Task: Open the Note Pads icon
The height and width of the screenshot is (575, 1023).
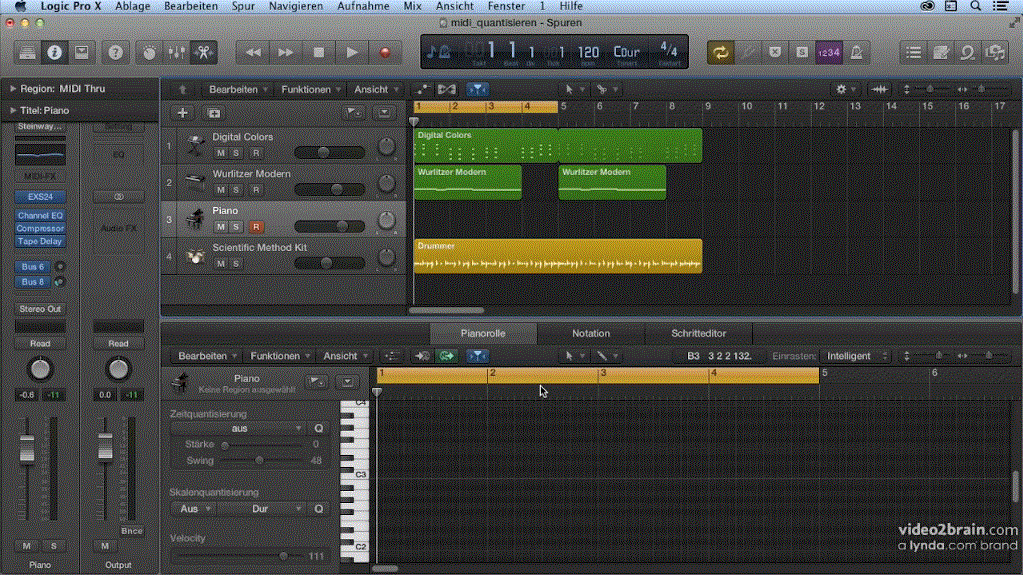Action: pyautogui.click(x=941, y=52)
